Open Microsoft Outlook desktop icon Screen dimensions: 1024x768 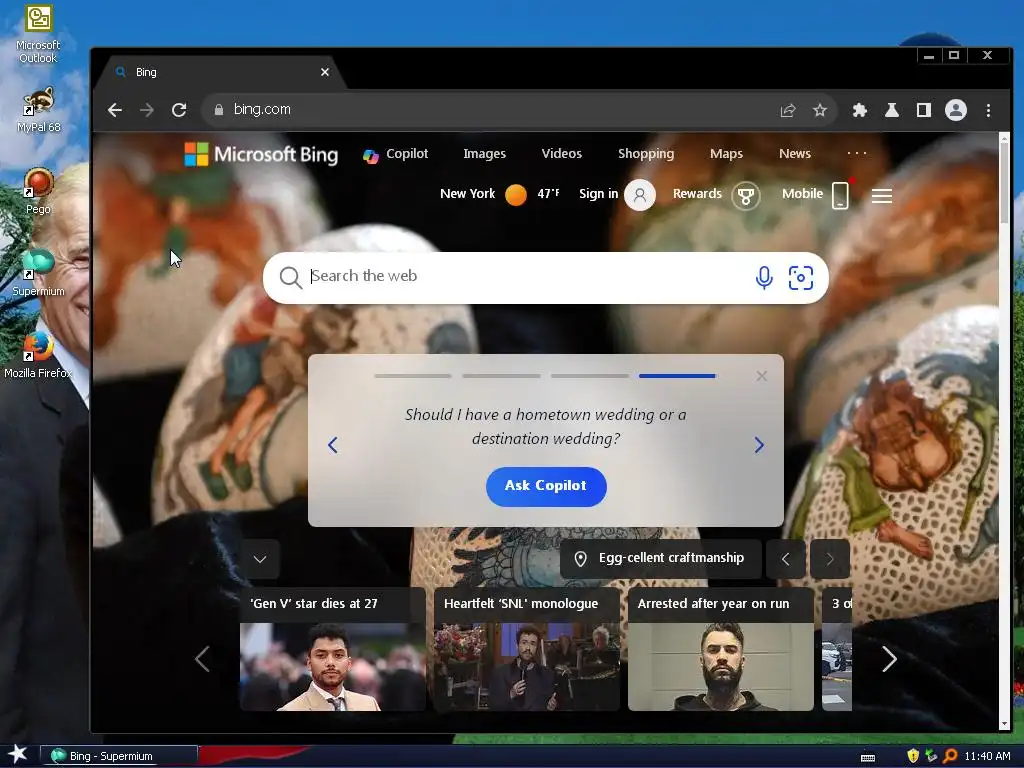point(38,34)
